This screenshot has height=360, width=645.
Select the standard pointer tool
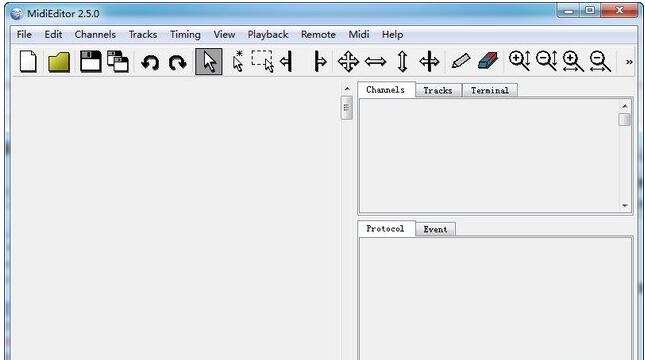209,62
